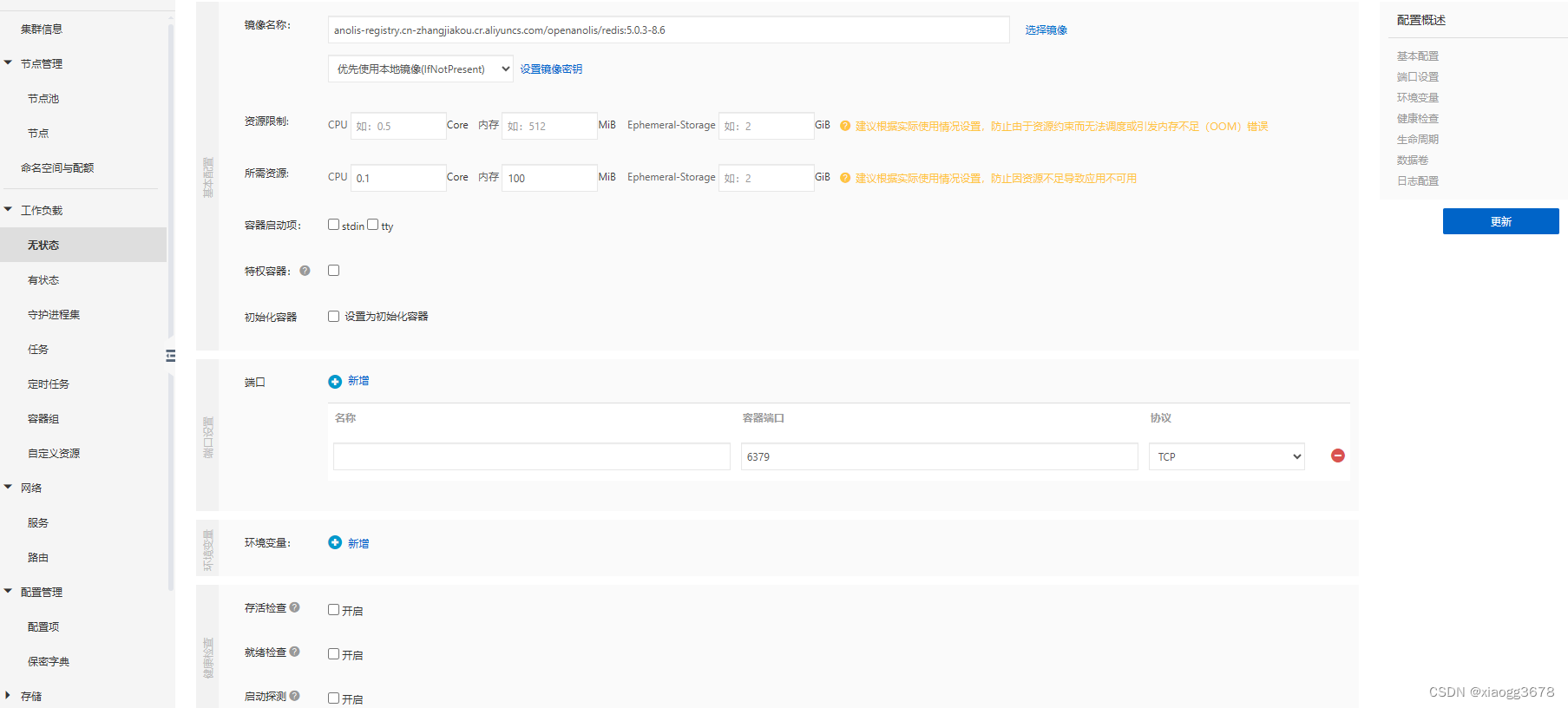Open the help icon next to 启动探测
The image size is (1568, 708).
click(294, 696)
